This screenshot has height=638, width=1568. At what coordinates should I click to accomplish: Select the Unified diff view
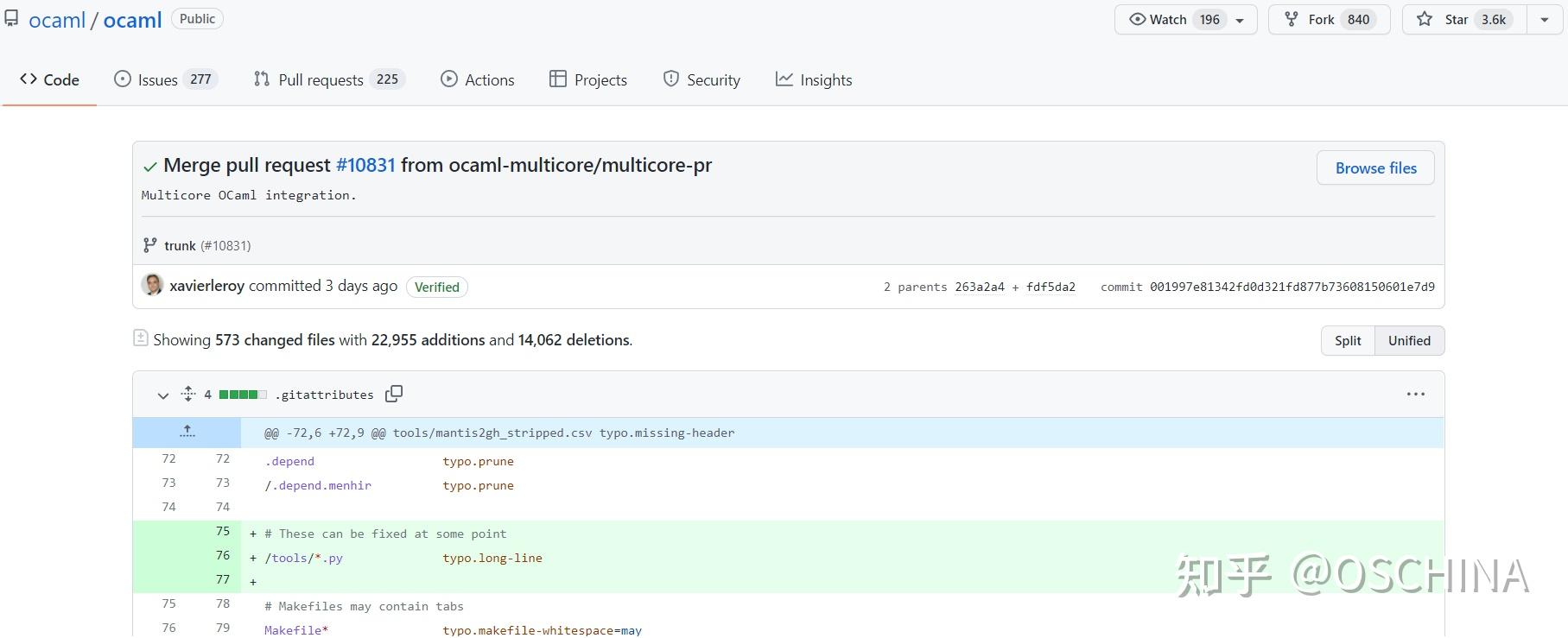[1409, 340]
